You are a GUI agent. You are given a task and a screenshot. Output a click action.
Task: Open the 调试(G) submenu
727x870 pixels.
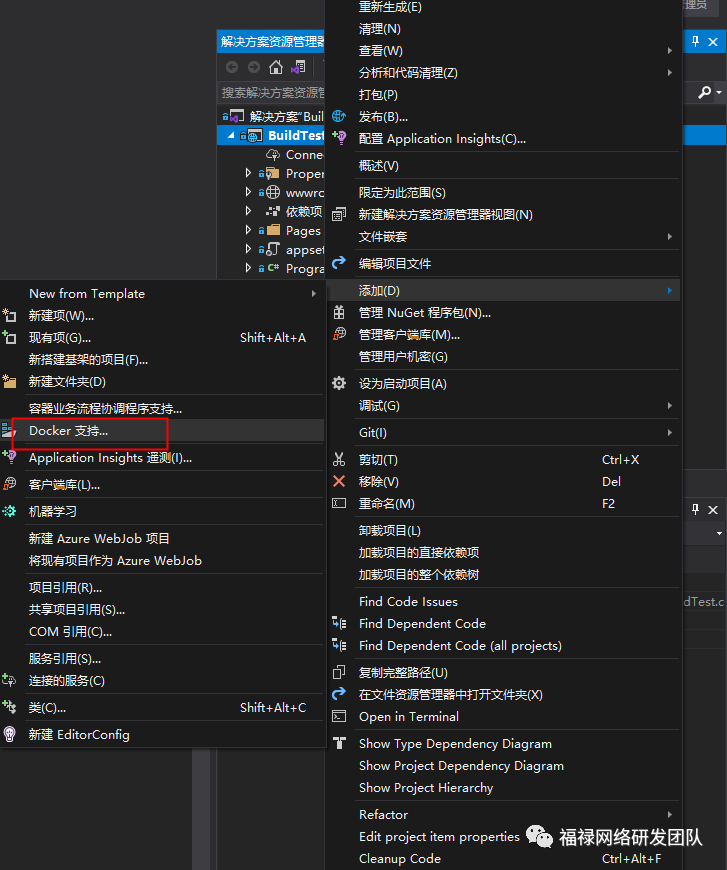click(x=503, y=406)
